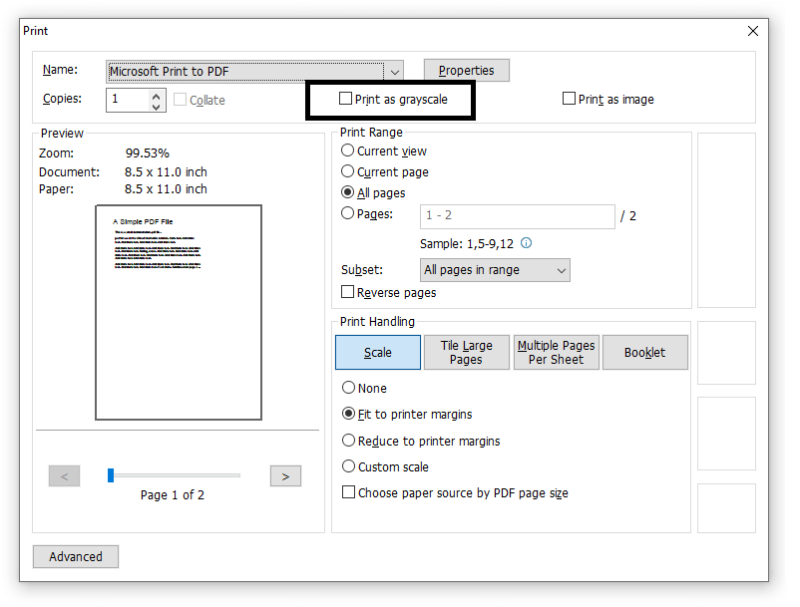This screenshot has width=800, height=607.
Task: Switch to Tile Large Pages tab
Action: coord(466,352)
